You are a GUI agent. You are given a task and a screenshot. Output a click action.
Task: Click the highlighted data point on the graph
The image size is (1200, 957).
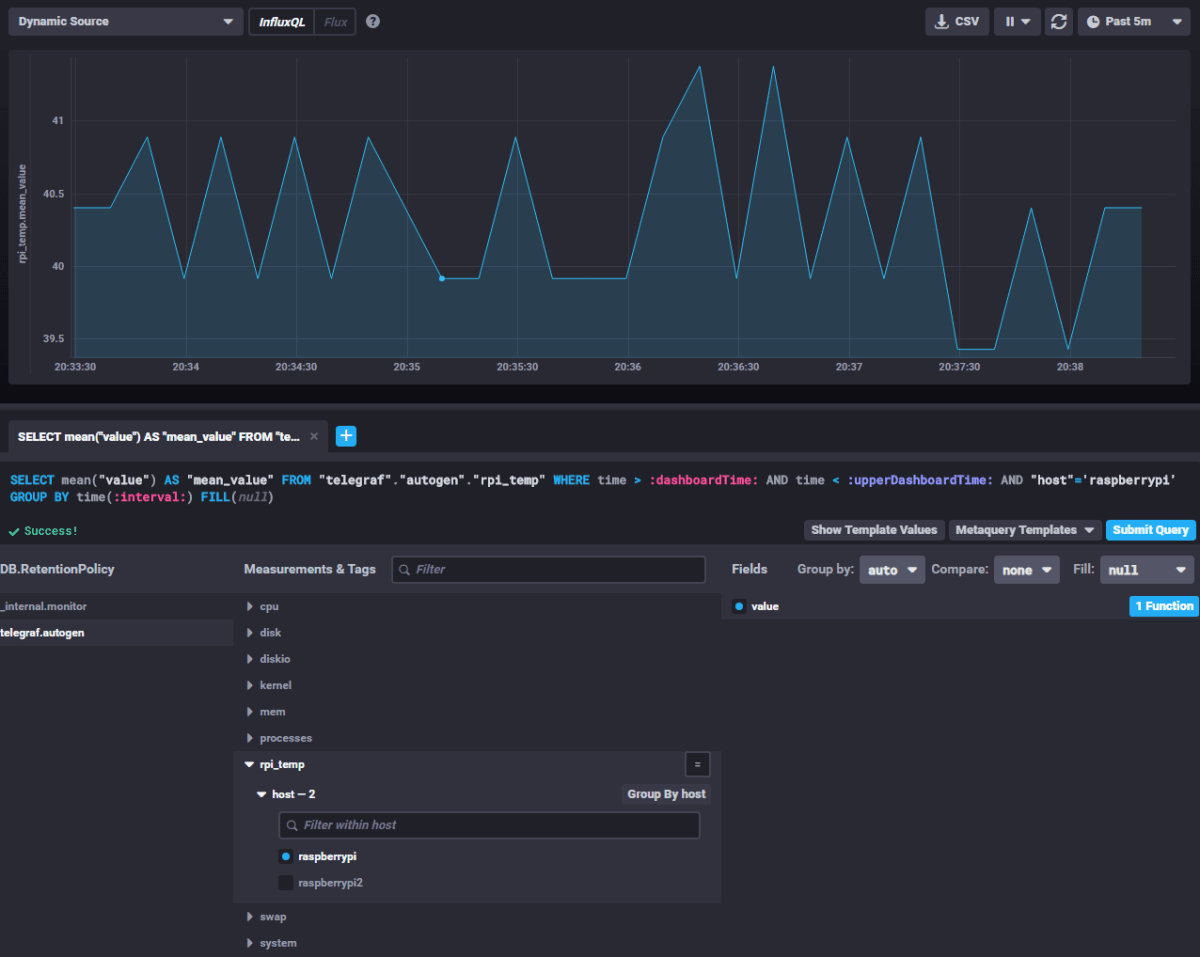tap(441, 278)
